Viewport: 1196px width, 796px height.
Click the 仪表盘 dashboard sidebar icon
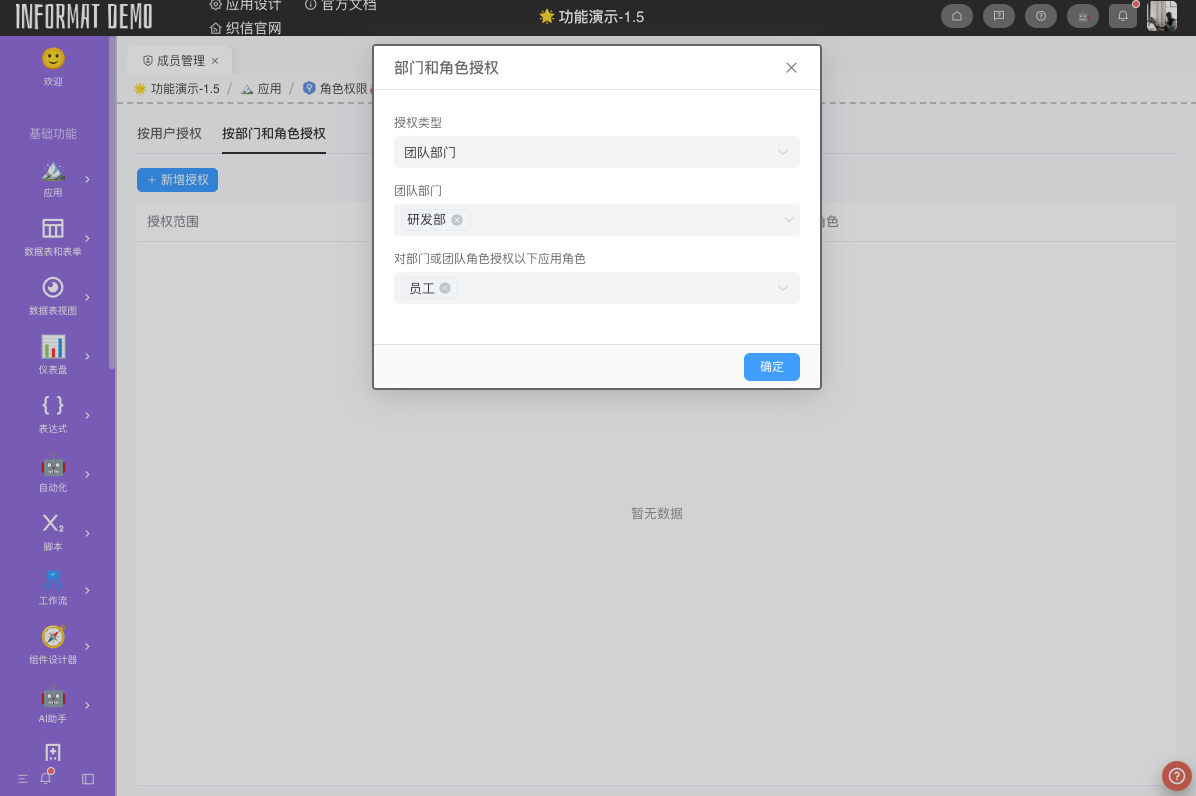(x=53, y=347)
